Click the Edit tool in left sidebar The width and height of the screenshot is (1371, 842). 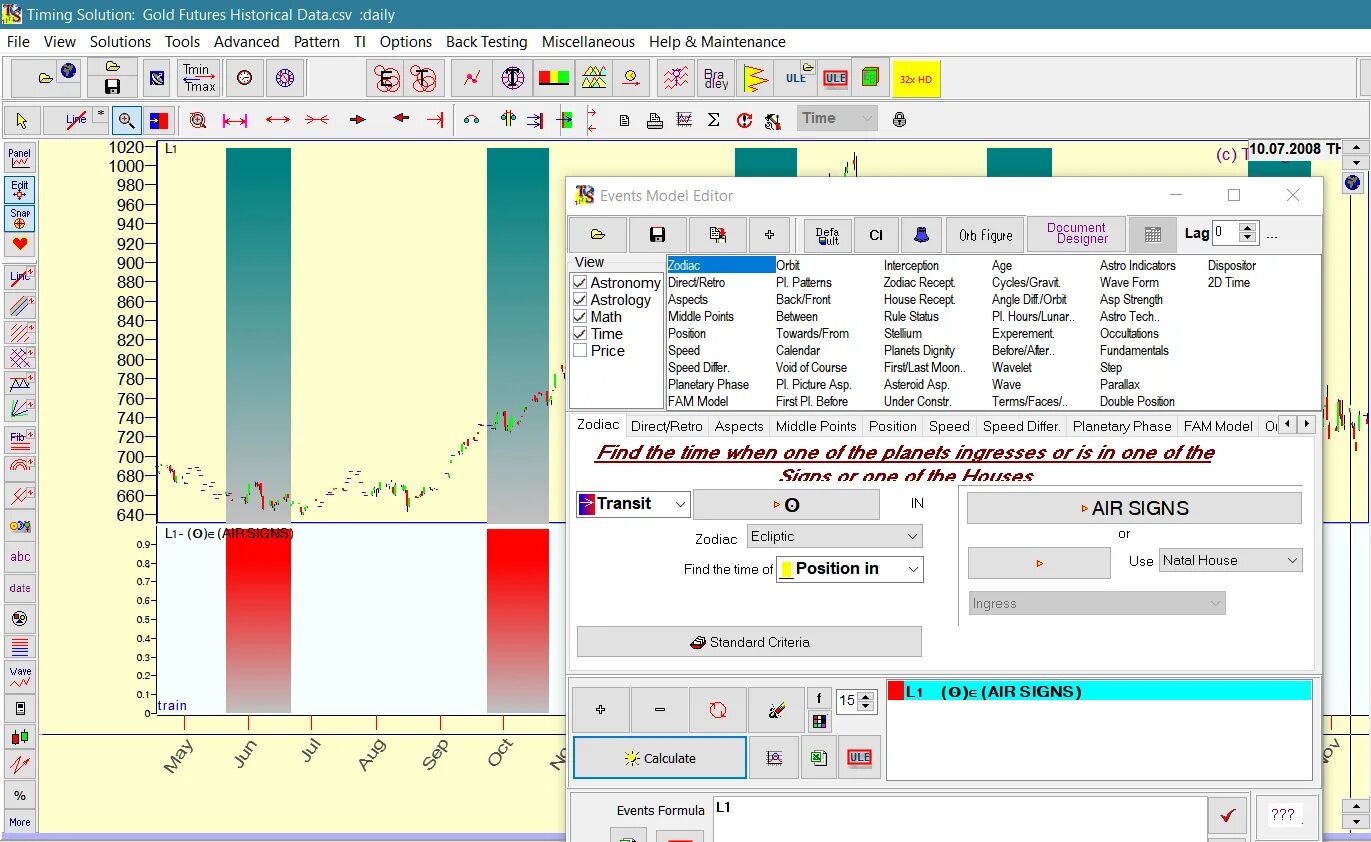pos(20,189)
